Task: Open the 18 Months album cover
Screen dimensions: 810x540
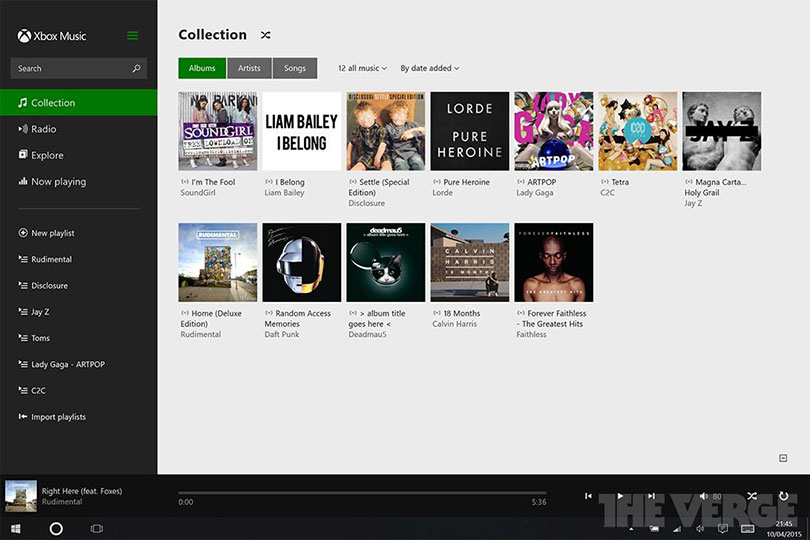Action: 470,263
